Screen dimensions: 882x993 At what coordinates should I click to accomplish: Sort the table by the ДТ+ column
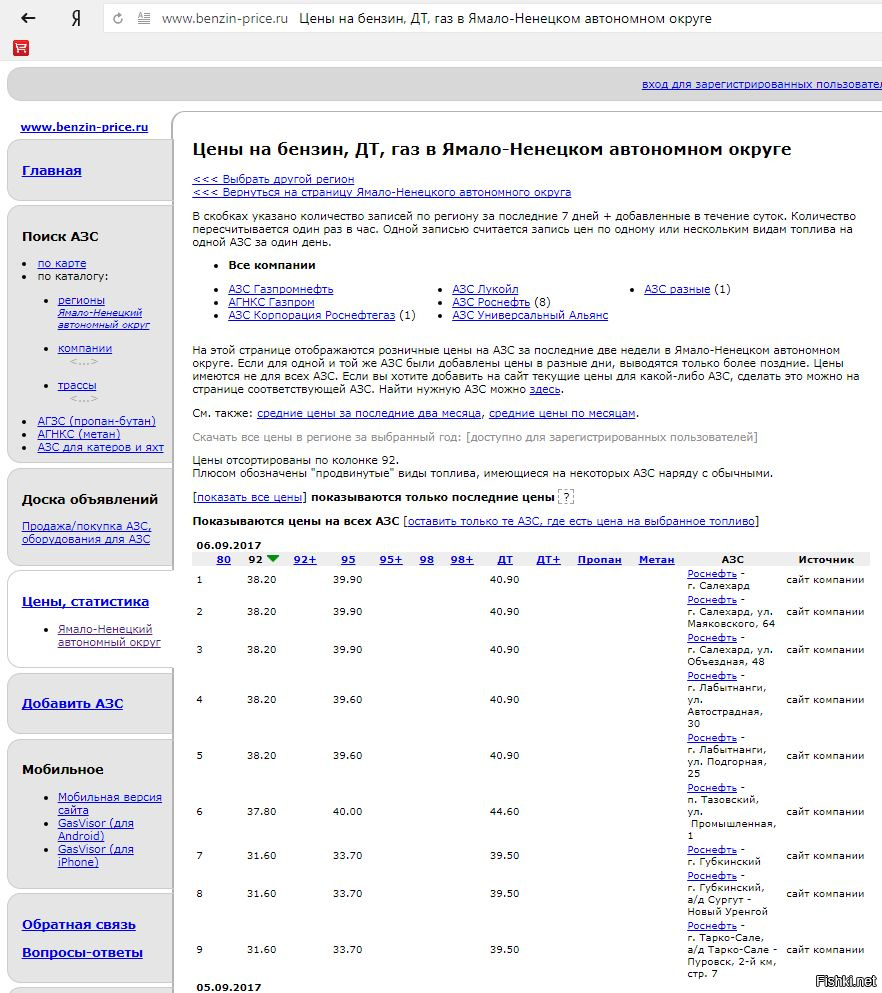(548, 560)
